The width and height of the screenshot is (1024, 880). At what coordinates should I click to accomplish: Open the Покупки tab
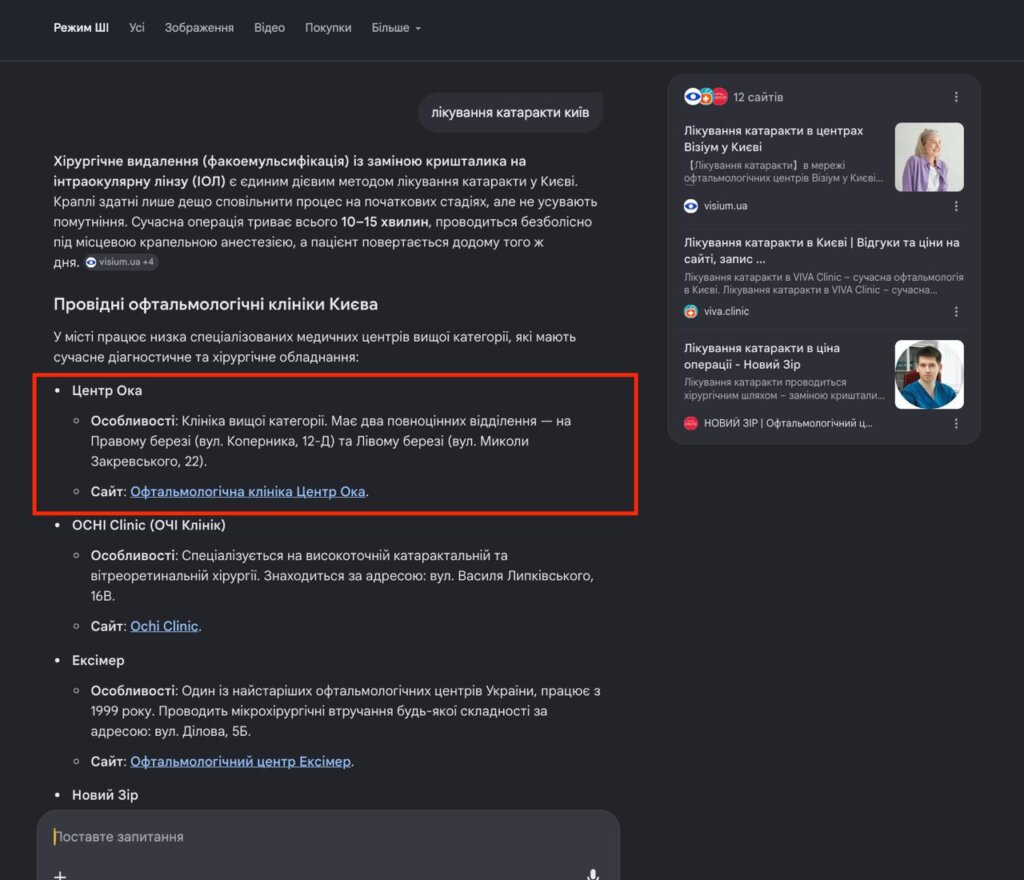pyautogui.click(x=328, y=27)
